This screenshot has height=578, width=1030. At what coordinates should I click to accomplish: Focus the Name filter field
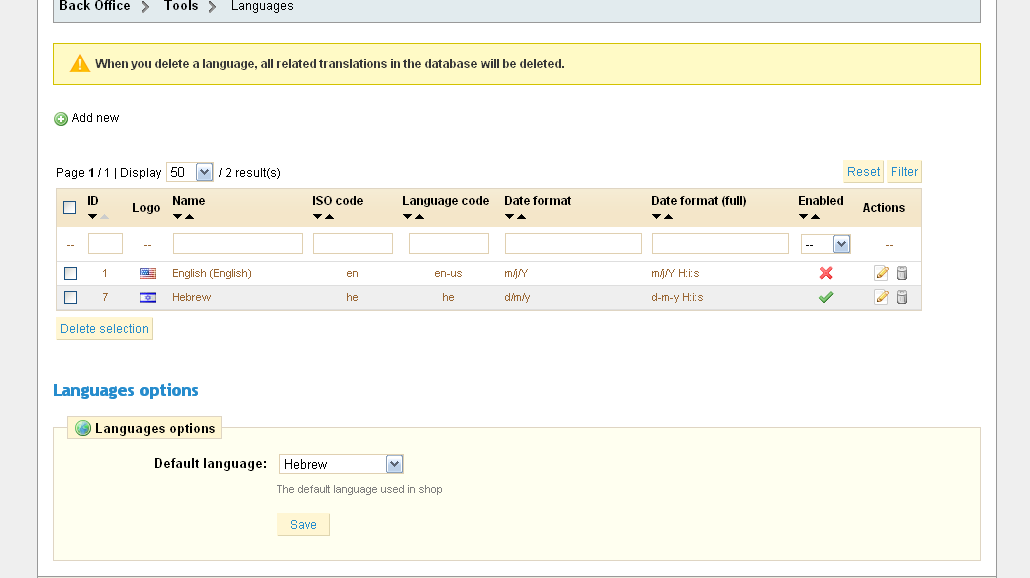pyautogui.click(x=238, y=244)
